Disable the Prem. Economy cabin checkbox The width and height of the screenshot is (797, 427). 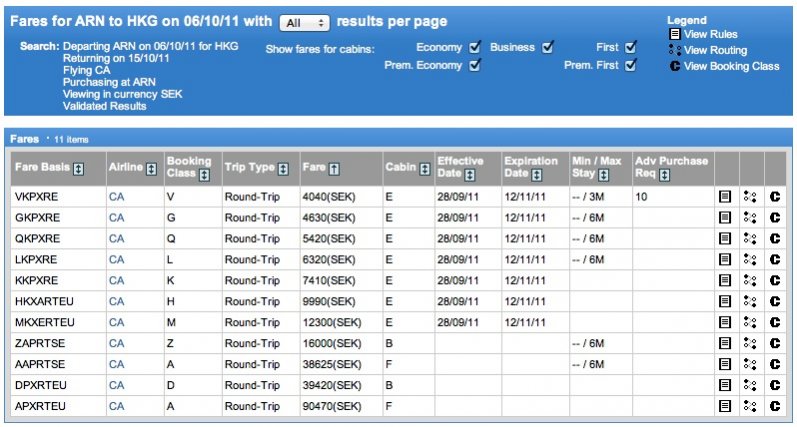point(475,65)
